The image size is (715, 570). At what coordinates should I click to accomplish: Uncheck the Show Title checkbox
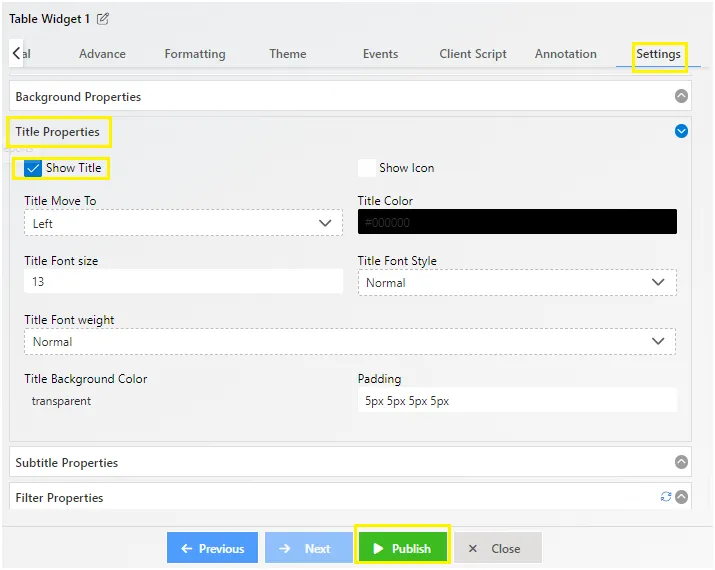33,168
